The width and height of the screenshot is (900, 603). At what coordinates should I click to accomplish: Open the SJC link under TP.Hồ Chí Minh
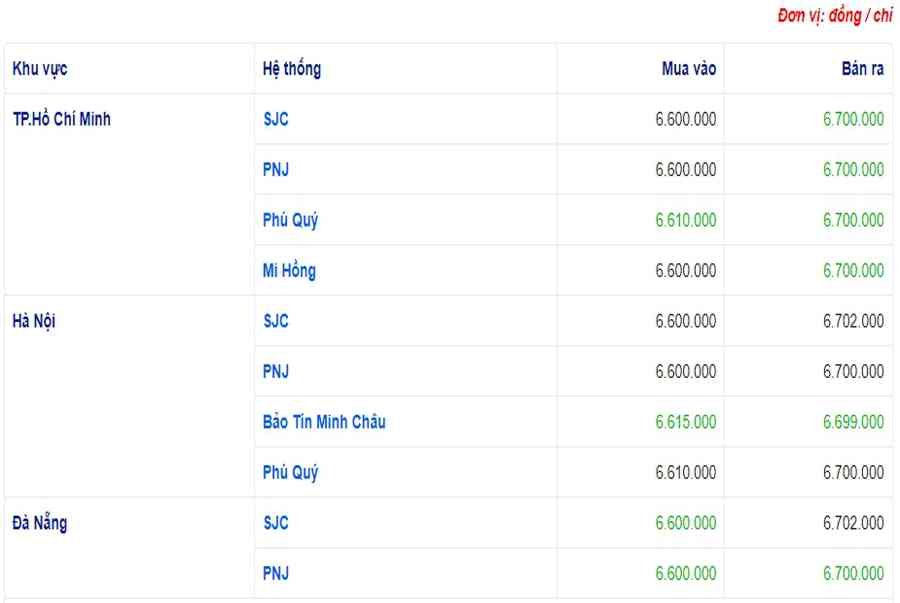[276, 119]
